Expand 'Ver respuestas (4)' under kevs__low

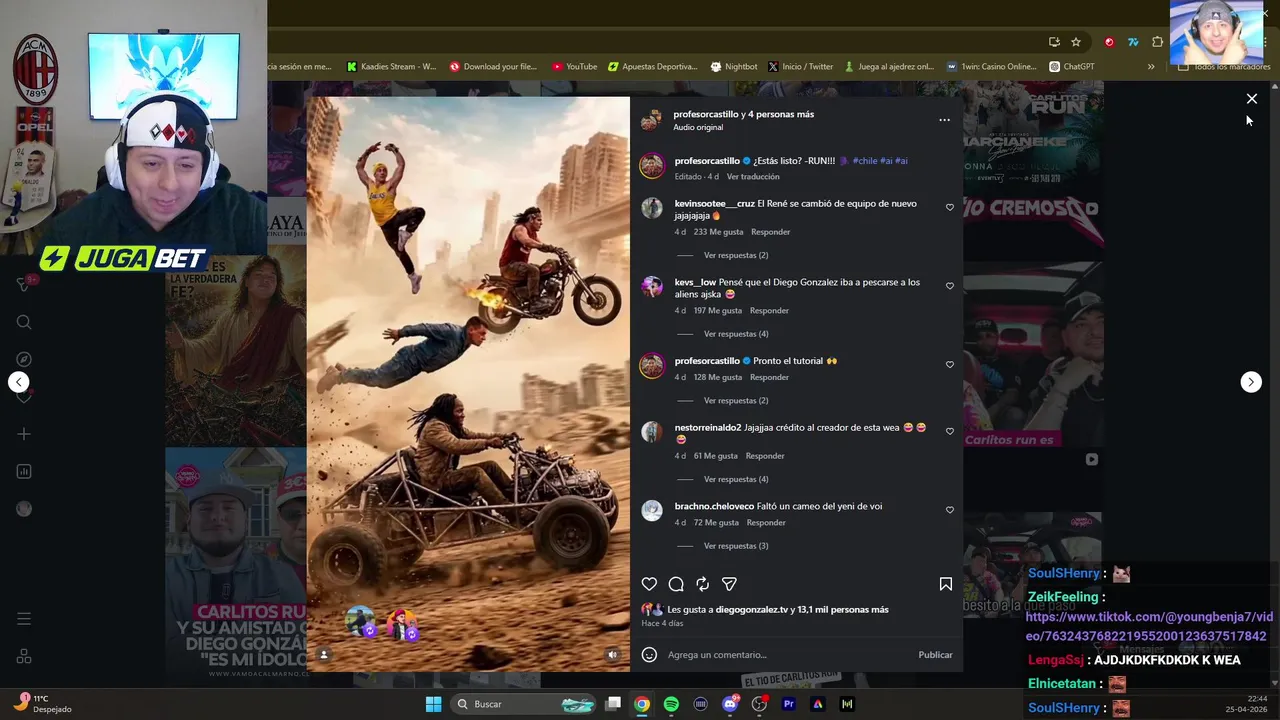[x=736, y=334]
